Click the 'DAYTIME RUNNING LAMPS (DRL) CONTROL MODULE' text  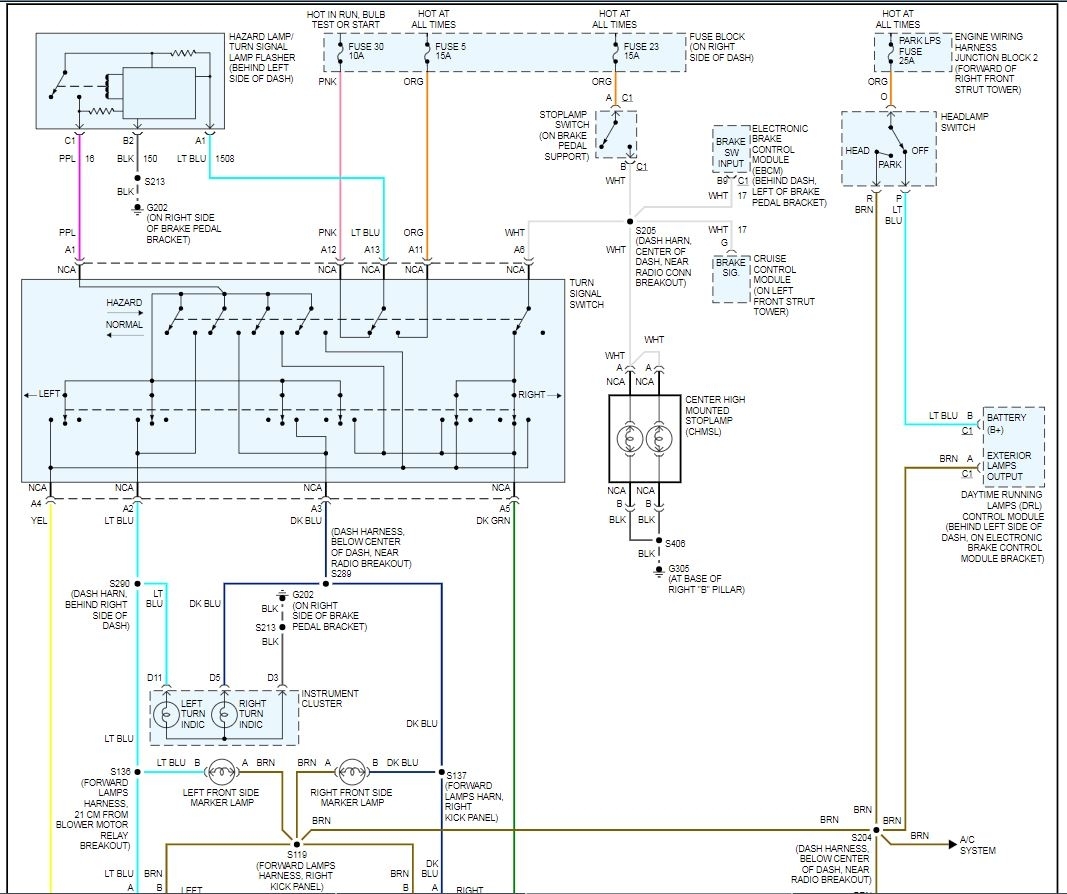pyautogui.click(x=1002, y=506)
